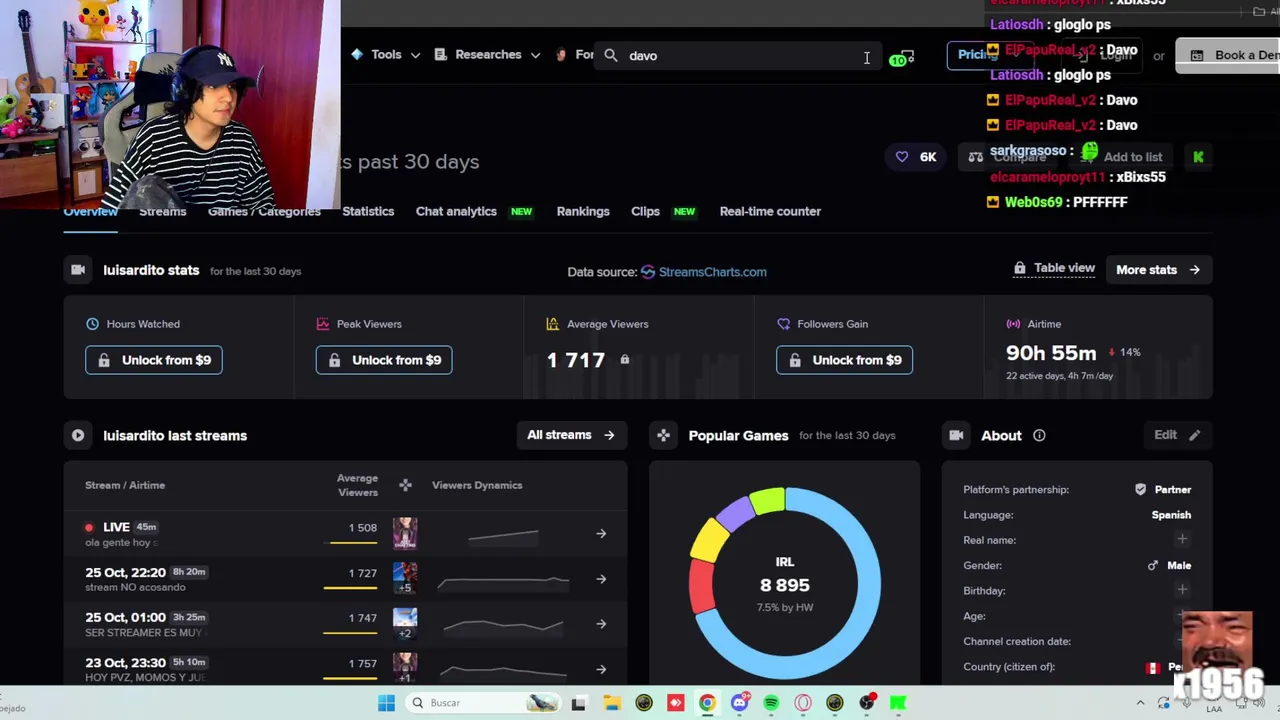This screenshot has height=720, width=1280.
Task: Expand the Researches dropdown menu
Action: pyautogui.click(x=488, y=55)
